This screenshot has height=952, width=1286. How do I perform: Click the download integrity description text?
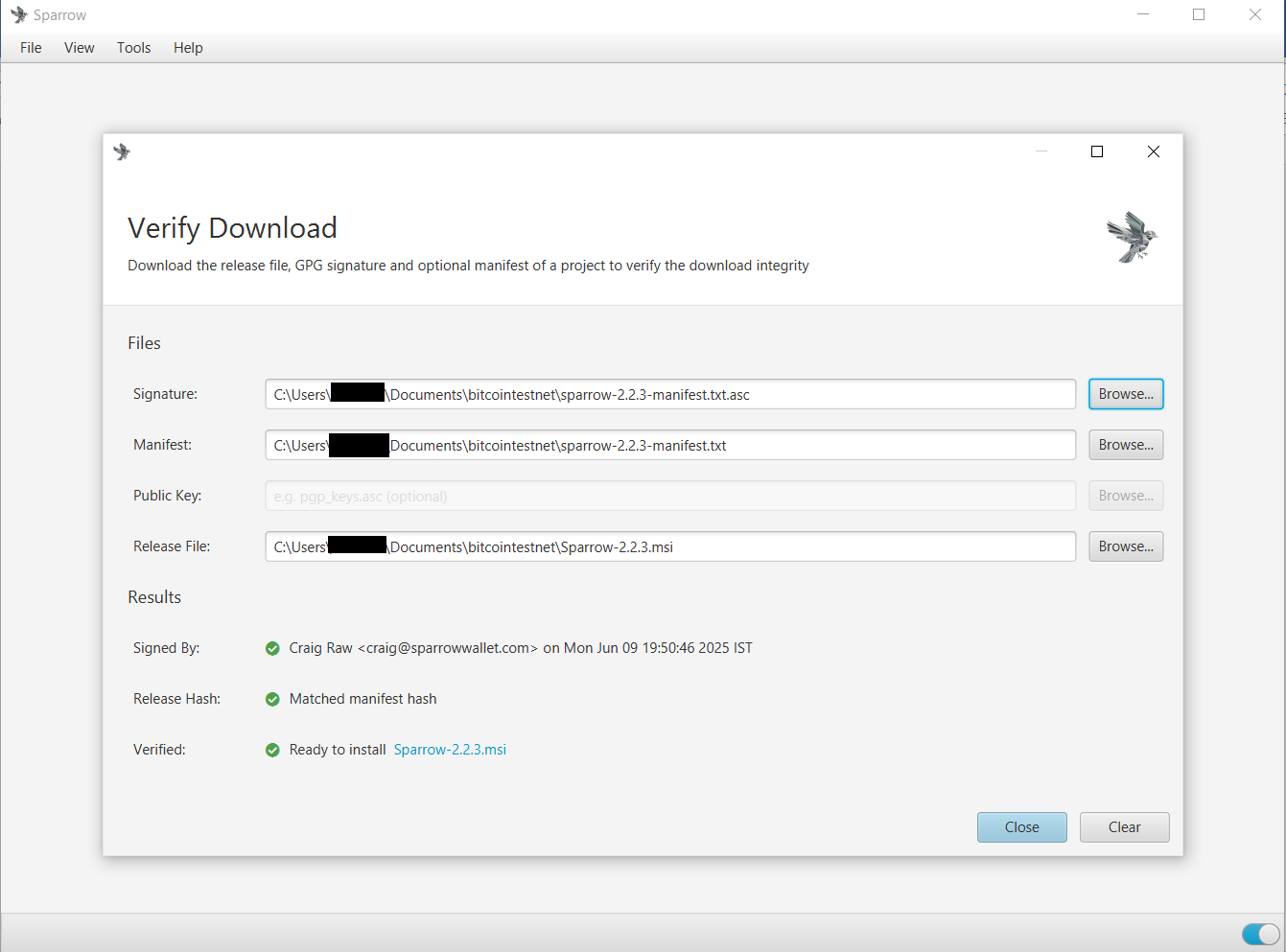[x=468, y=266]
